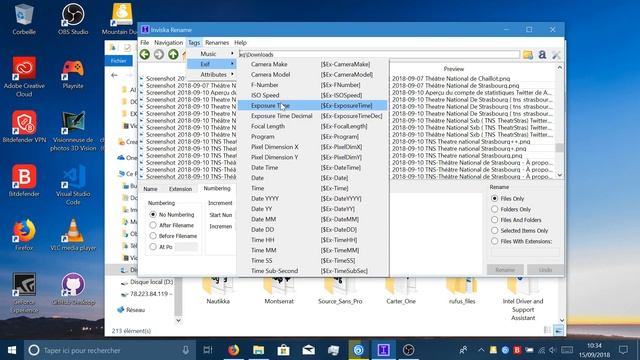Choose Camera Make Exif tag
The height and width of the screenshot is (360, 640).
[x=312, y=64]
